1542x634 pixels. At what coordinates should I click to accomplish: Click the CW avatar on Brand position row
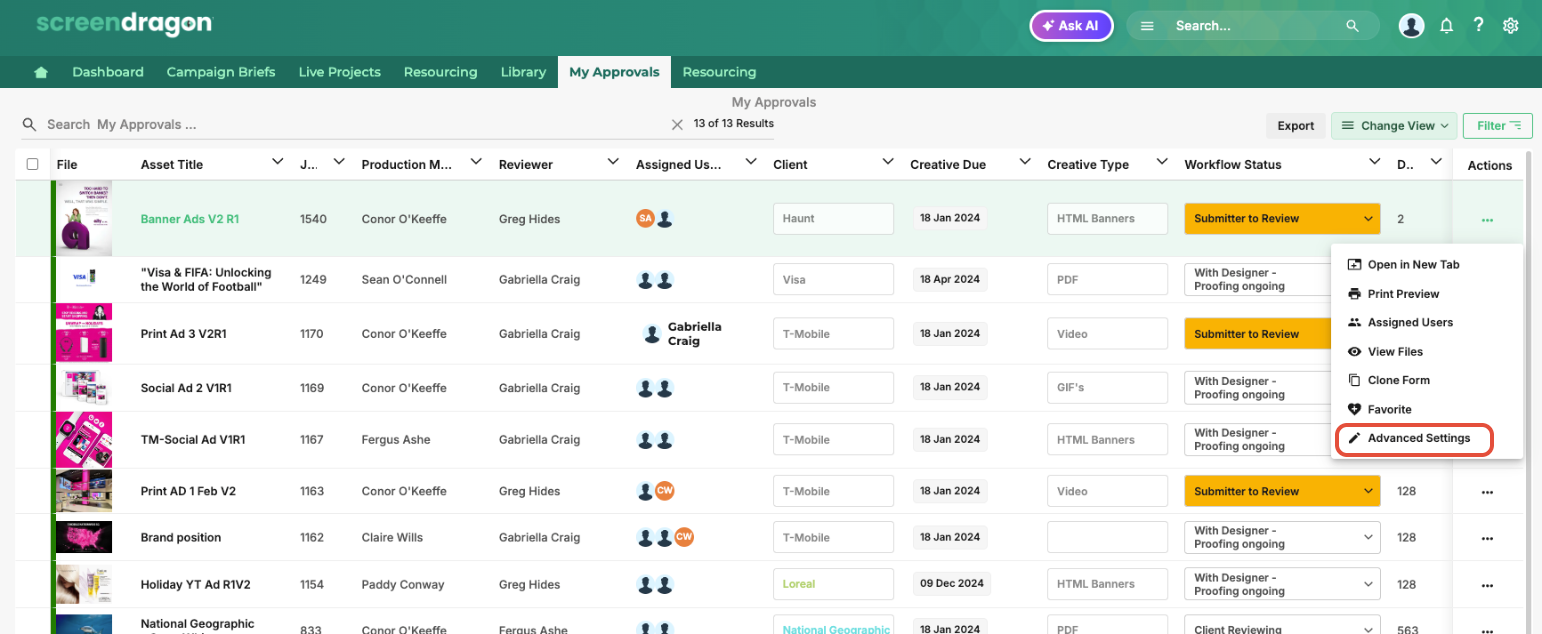[x=684, y=537]
